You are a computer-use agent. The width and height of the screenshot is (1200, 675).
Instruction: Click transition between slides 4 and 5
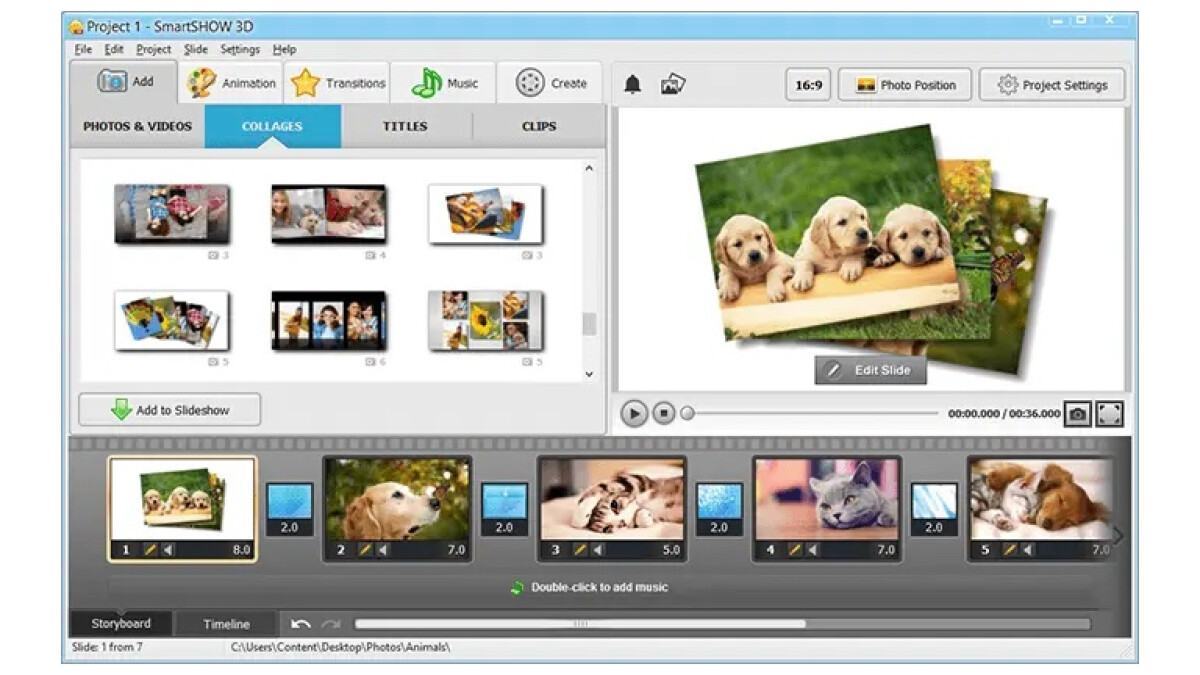(934, 509)
